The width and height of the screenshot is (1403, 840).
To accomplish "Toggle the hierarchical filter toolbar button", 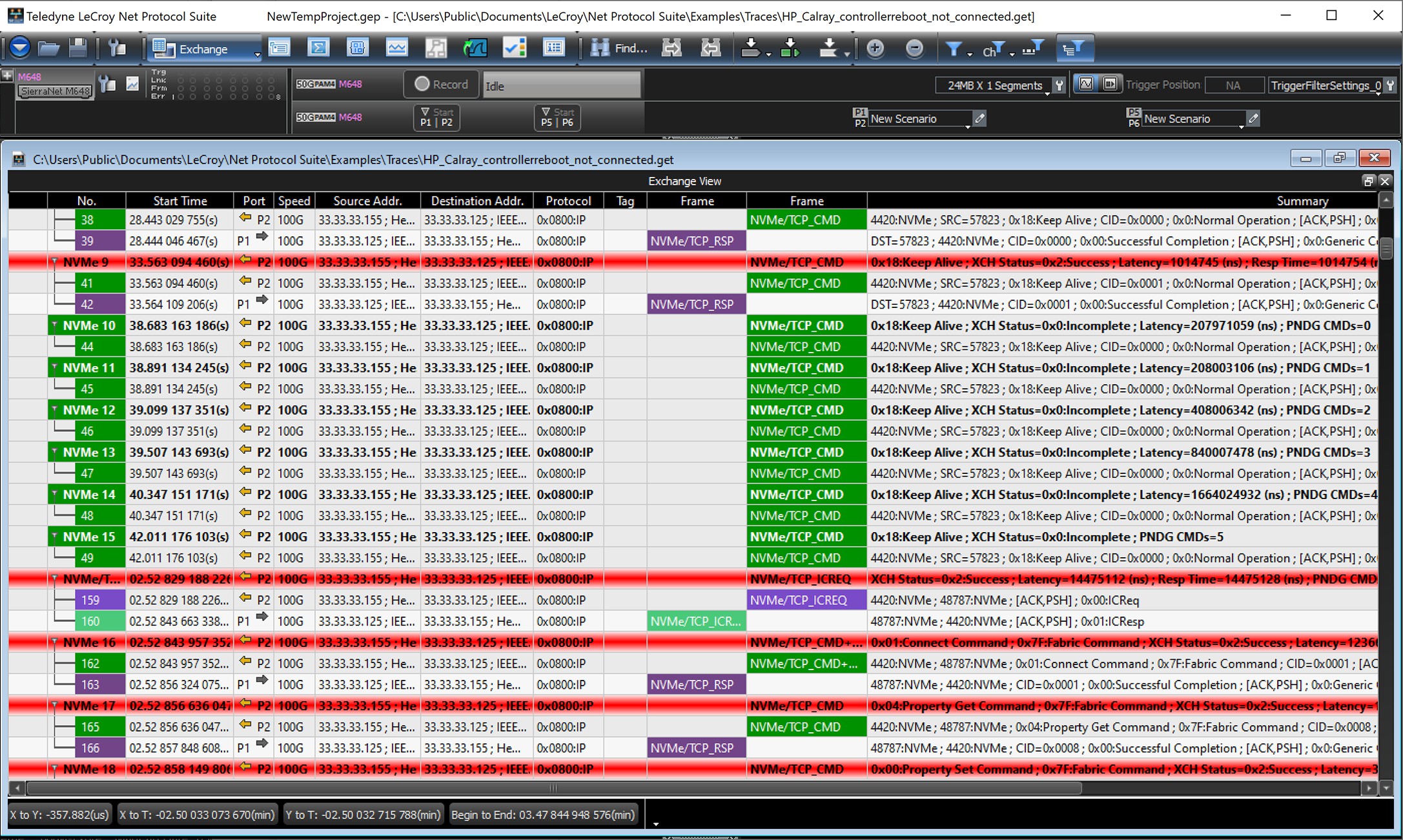I will point(1074,48).
